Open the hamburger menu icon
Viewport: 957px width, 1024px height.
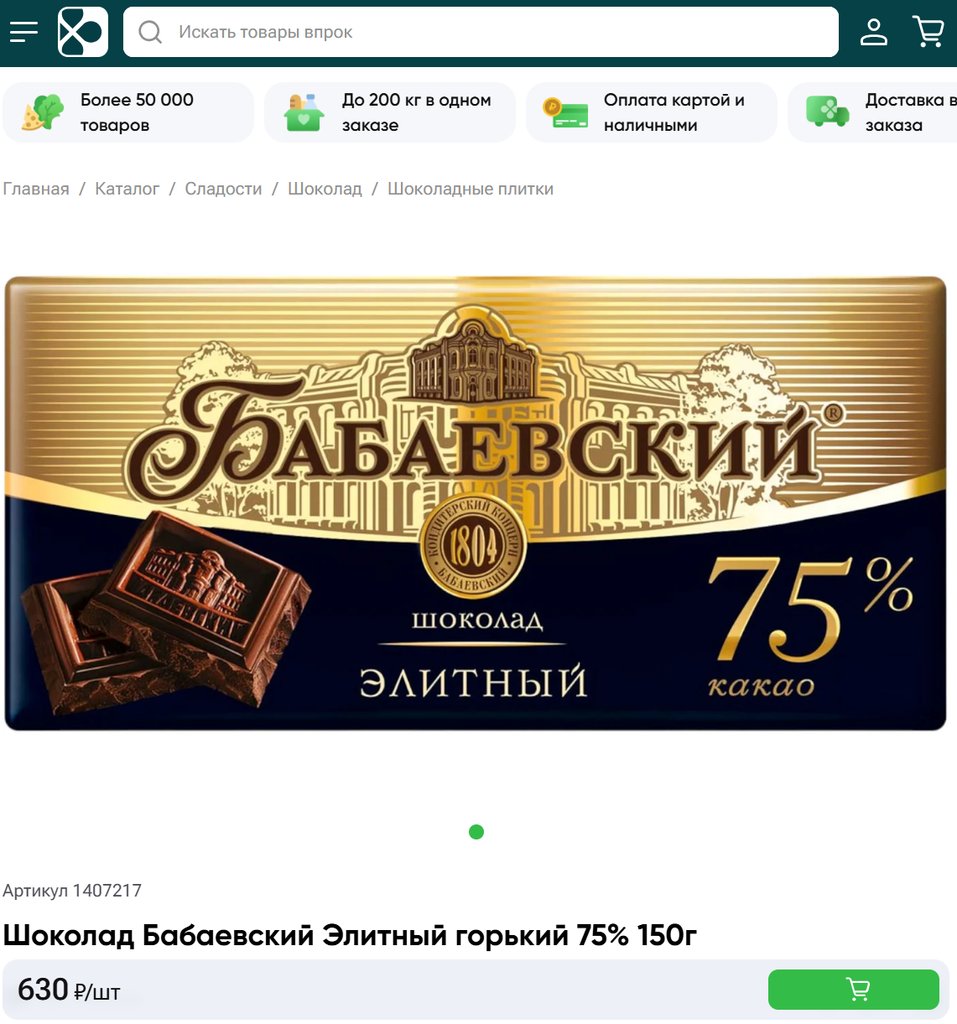24,31
